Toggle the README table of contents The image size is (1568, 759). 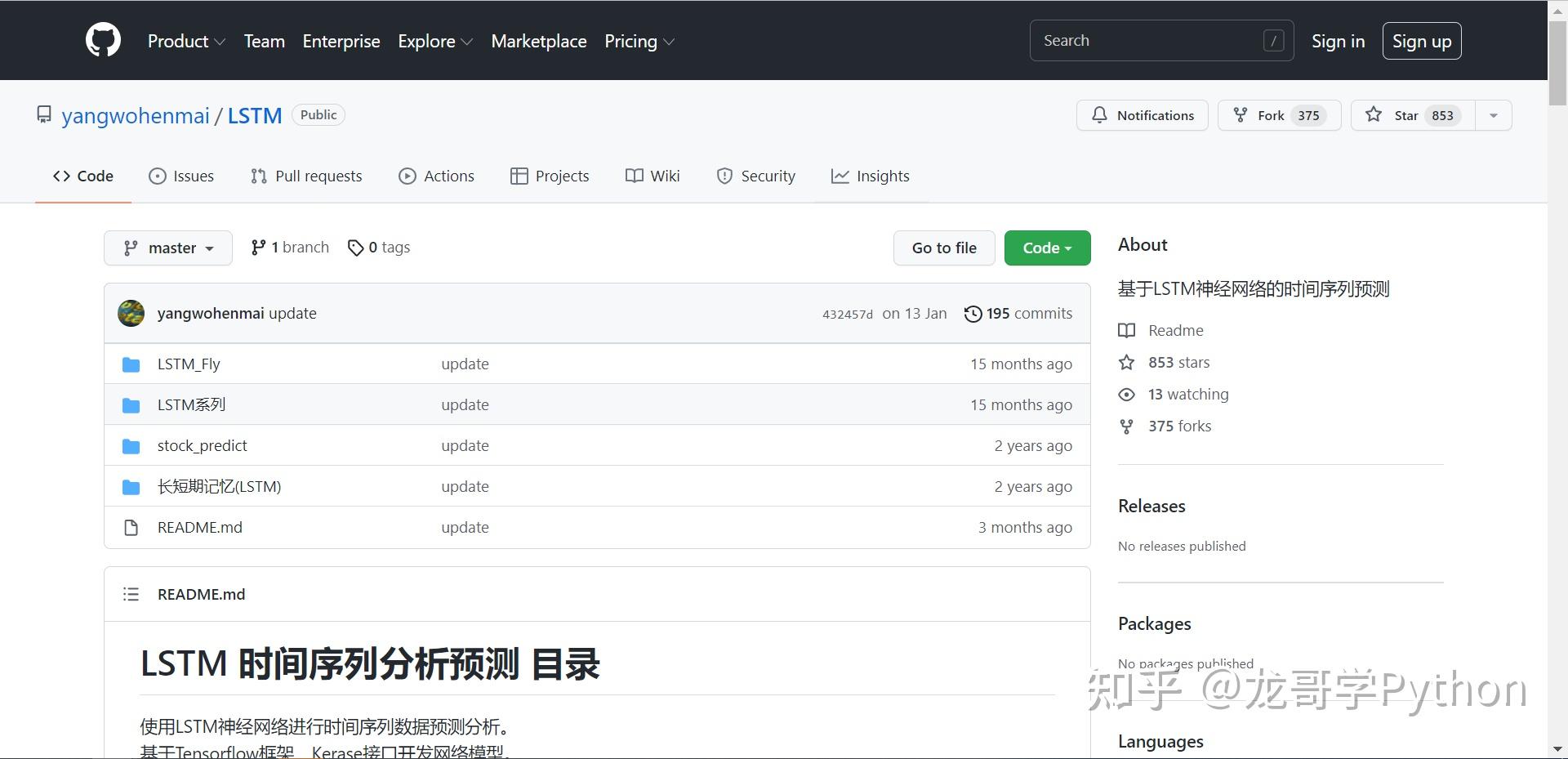coord(131,594)
